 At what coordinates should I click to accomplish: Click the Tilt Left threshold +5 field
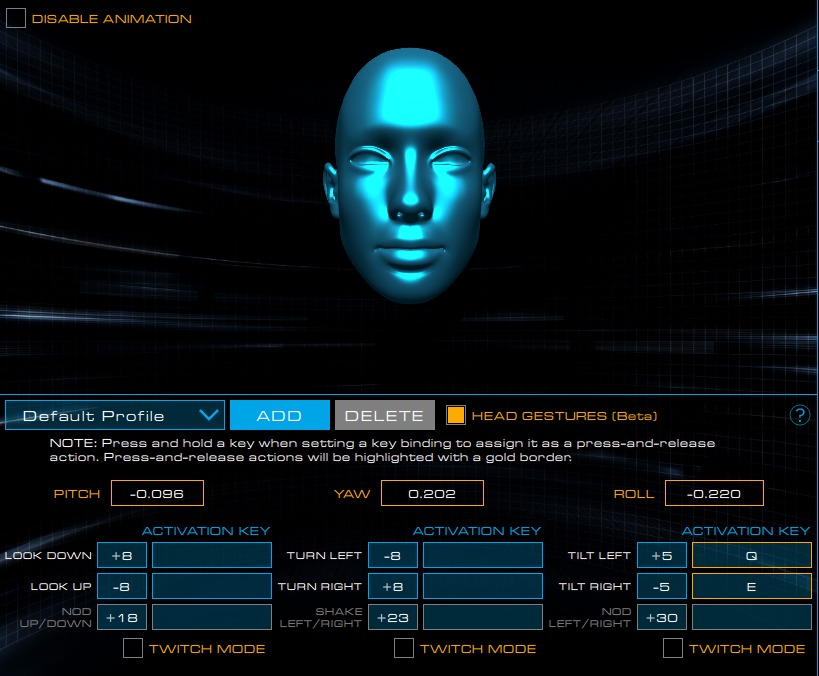coord(662,555)
